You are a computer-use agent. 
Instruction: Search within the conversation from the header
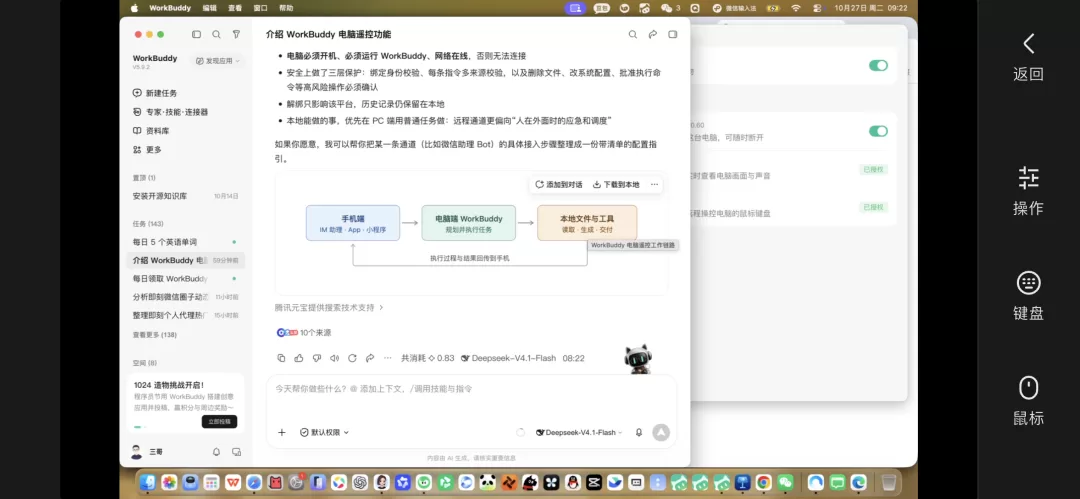click(632, 34)
